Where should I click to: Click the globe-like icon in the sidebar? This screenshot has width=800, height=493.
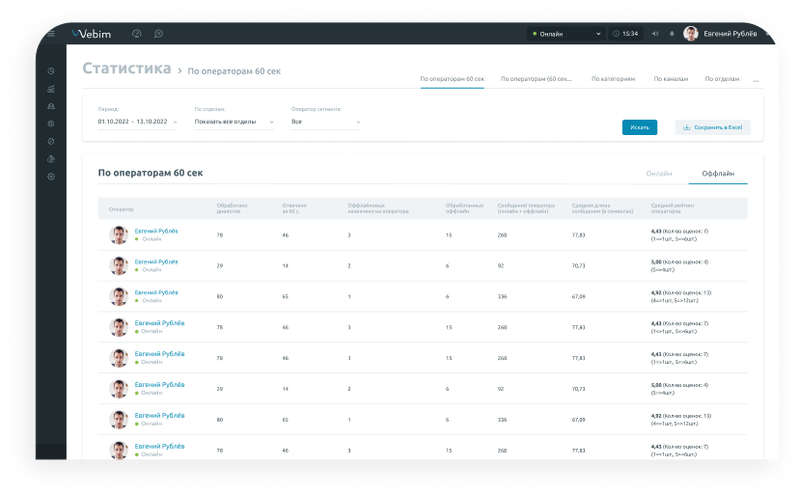coord(51,124)
